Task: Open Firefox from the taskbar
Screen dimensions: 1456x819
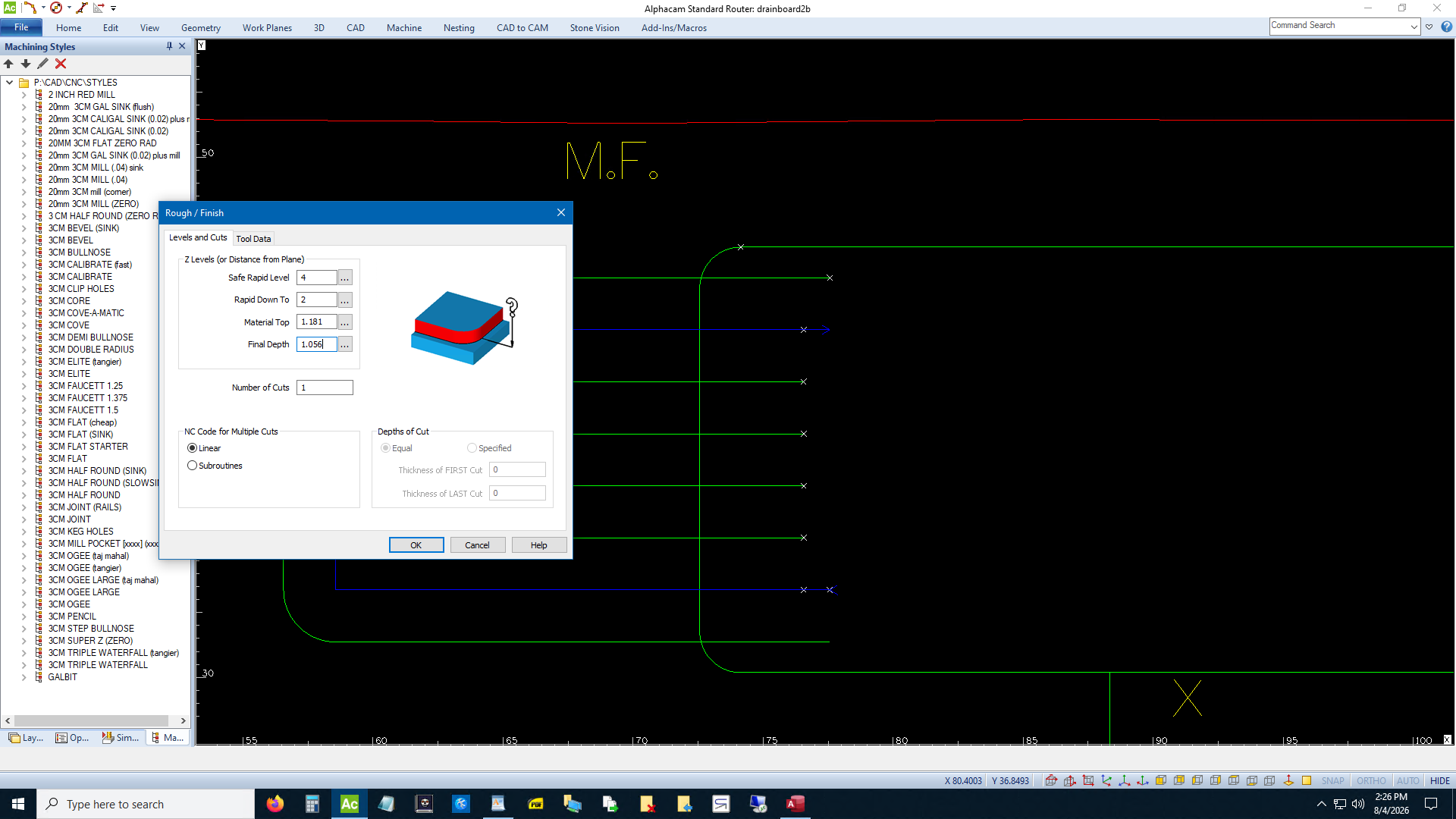Action: (x=275, y=804)
